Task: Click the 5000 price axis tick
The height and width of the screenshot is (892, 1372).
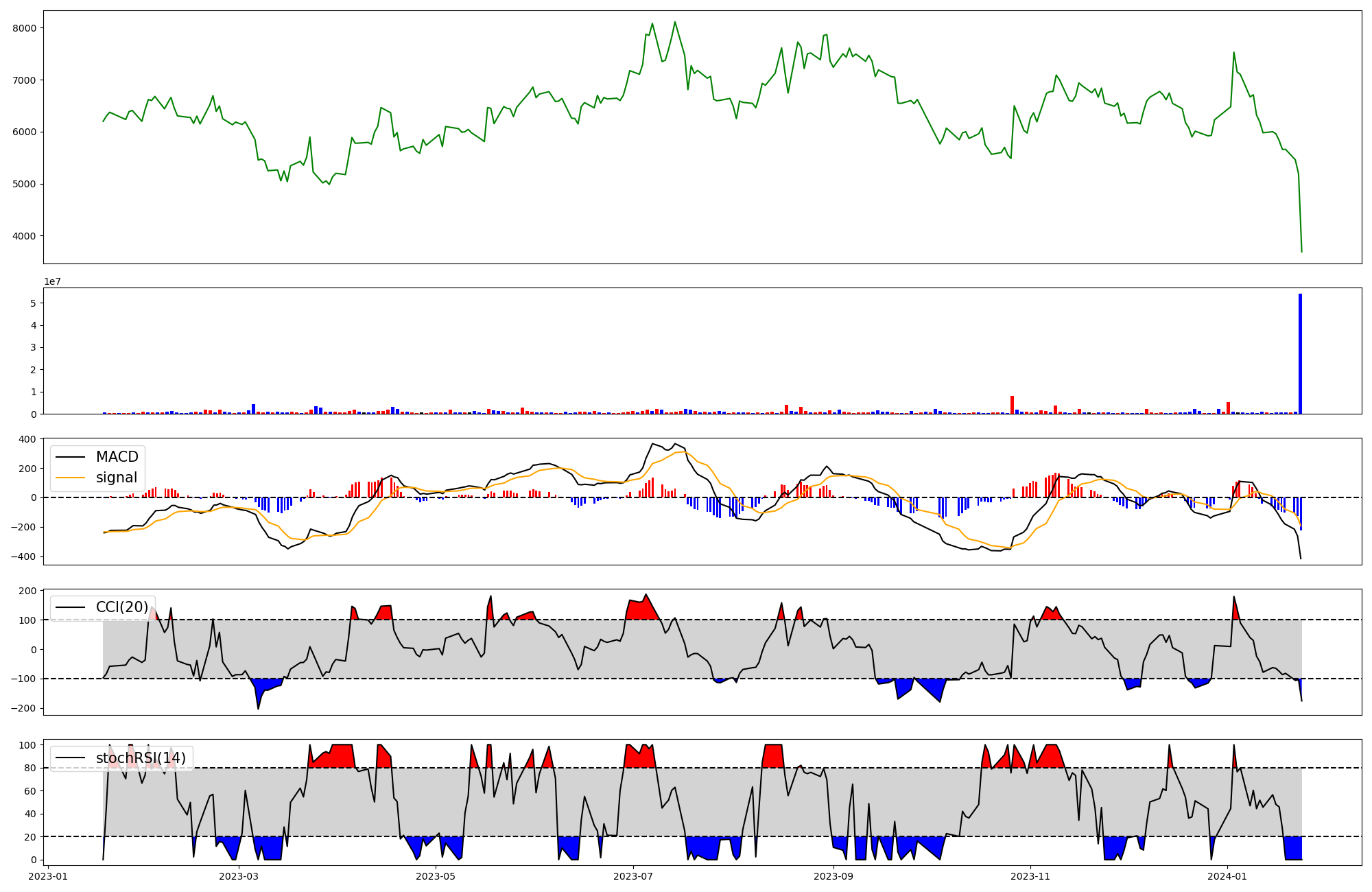Action: point(24,184)
